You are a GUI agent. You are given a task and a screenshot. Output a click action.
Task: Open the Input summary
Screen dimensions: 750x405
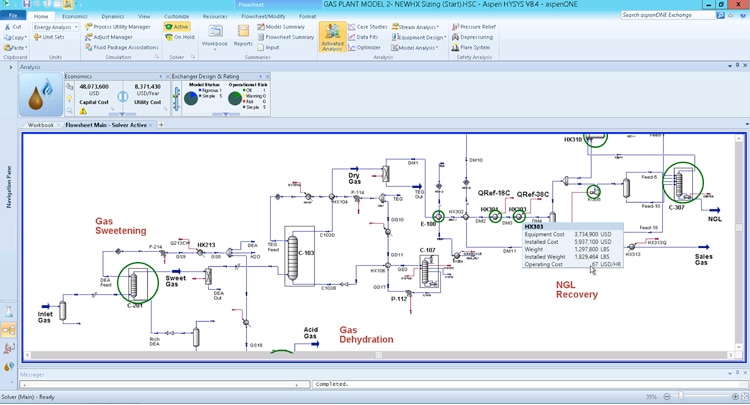tap(268, 47)
